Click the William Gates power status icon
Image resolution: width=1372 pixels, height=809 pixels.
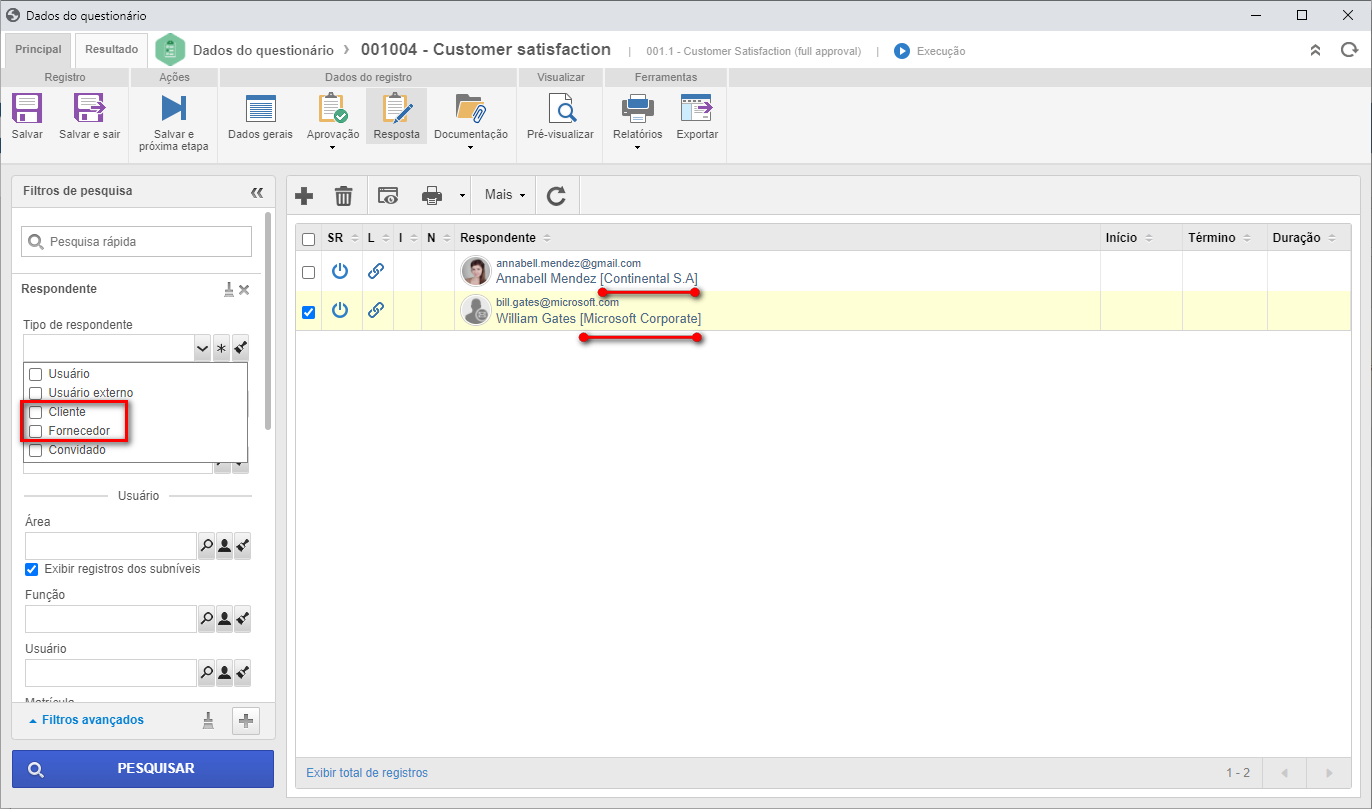(x=340, y=310)
